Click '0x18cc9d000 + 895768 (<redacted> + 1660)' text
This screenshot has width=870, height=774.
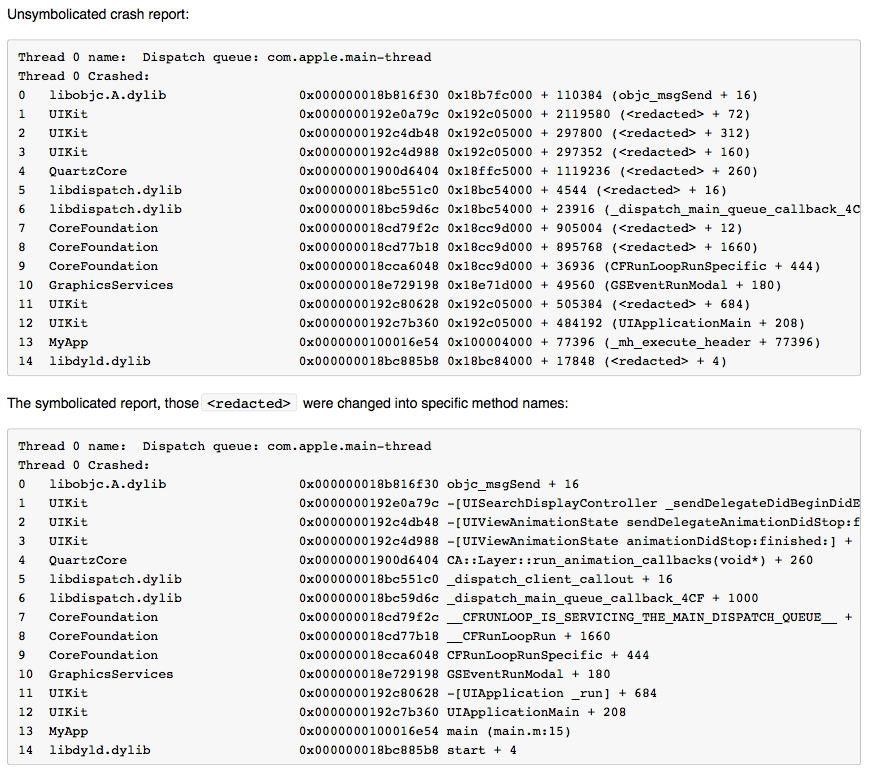point(603,247)
